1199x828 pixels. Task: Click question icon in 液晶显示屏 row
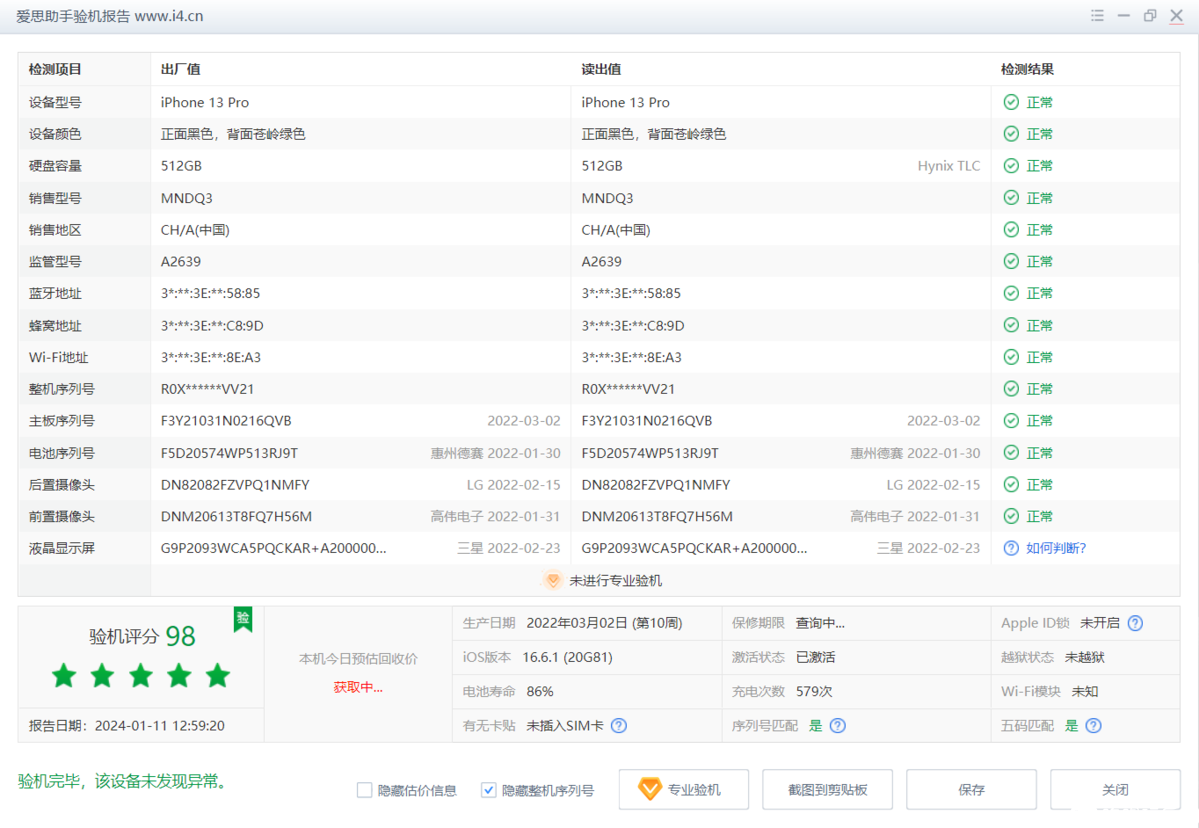pyautogui.click(x=1011, y=548)
